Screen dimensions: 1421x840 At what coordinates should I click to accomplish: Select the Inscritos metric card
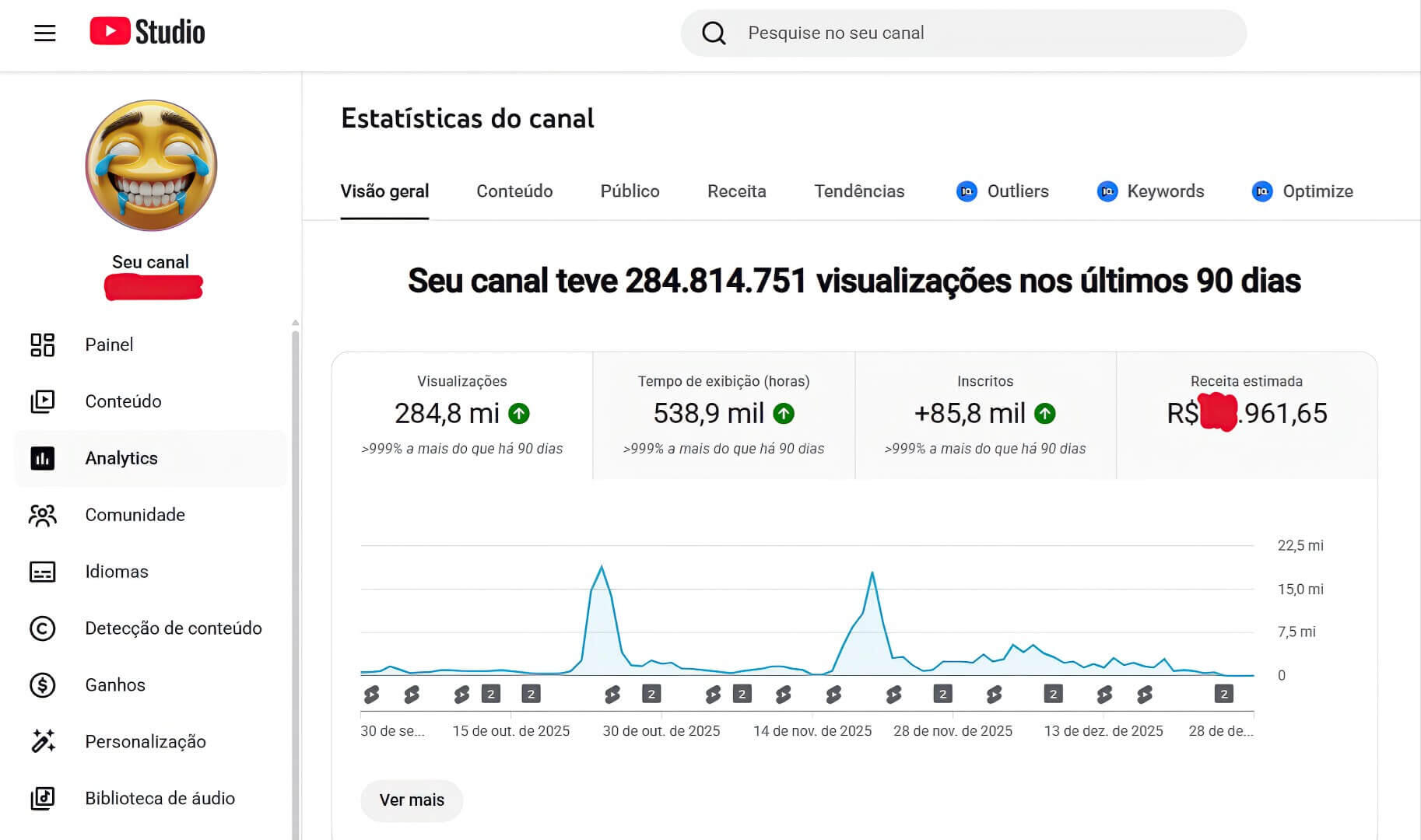click(x=985, y=415)
